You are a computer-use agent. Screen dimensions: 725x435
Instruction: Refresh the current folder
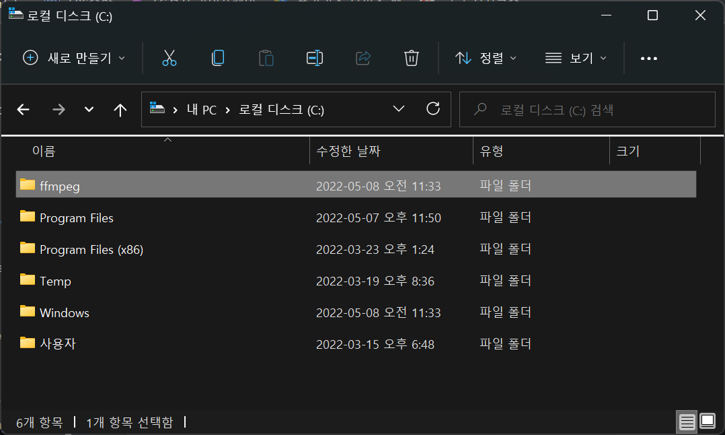pyautogui.click(x=433, y=109)
